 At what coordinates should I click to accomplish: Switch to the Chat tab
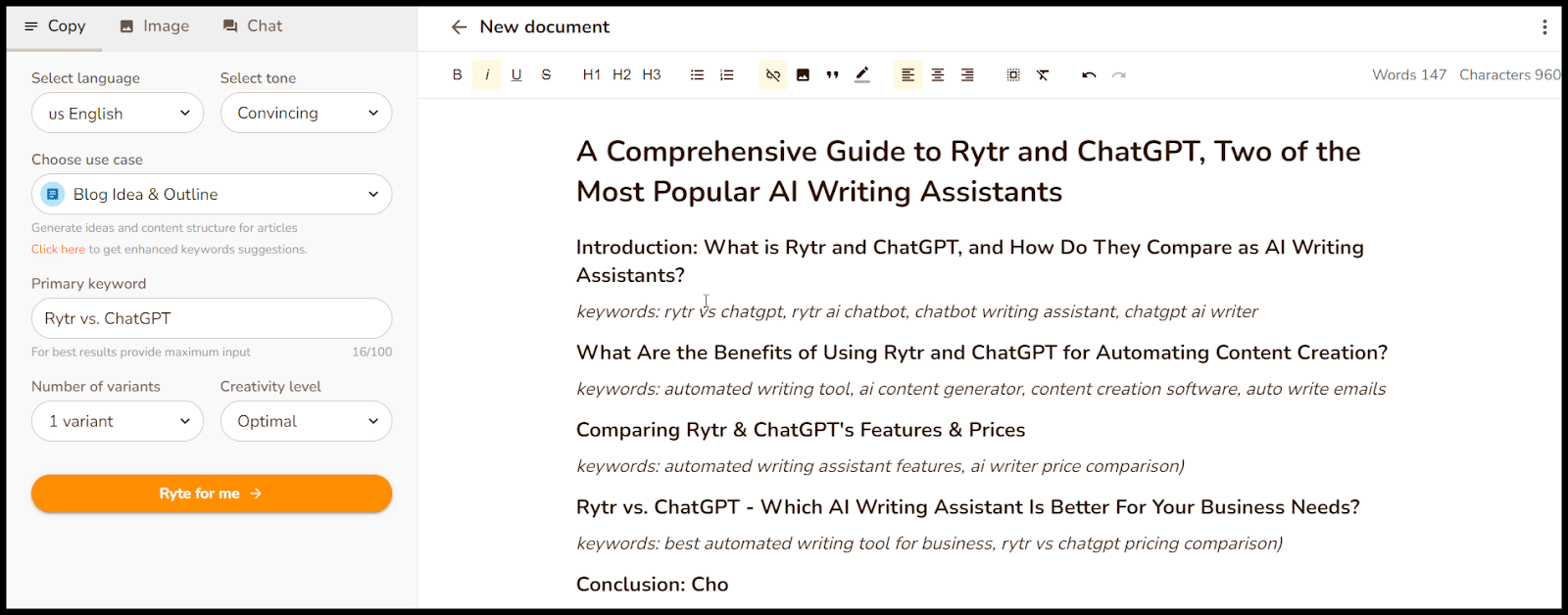point(253,26)
